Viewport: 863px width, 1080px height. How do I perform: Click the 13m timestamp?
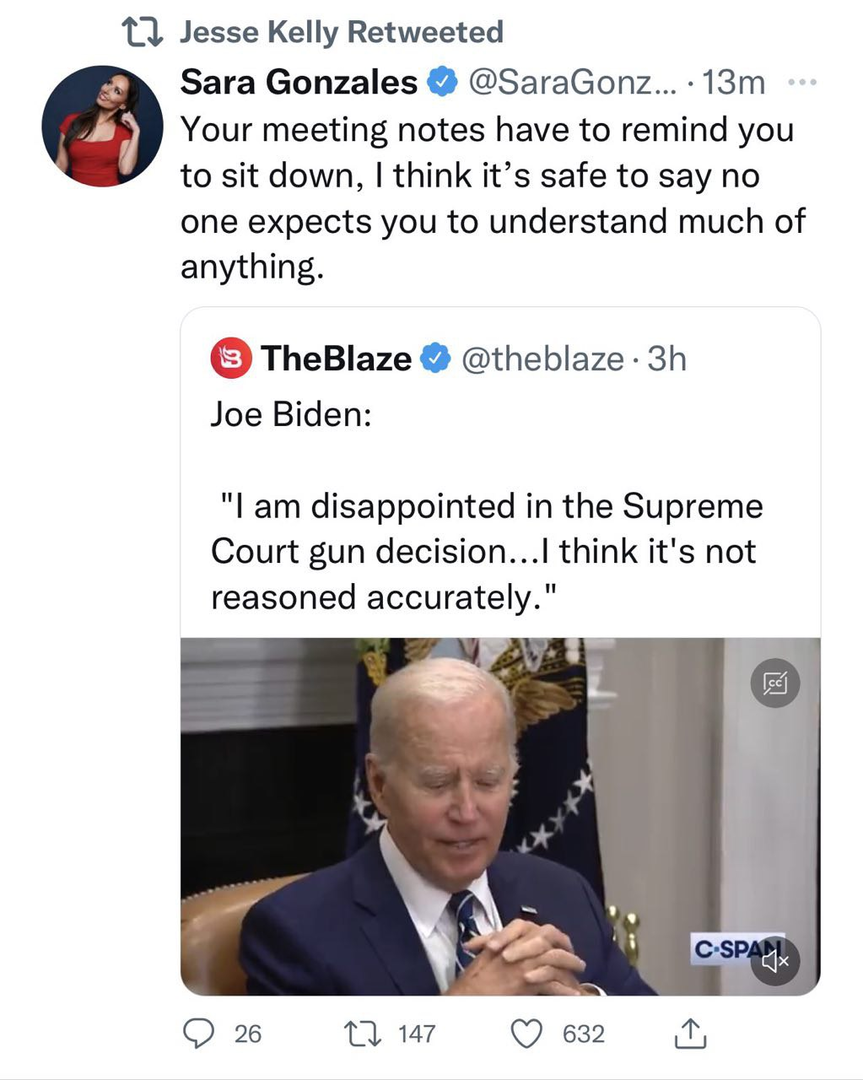point(735,84)
